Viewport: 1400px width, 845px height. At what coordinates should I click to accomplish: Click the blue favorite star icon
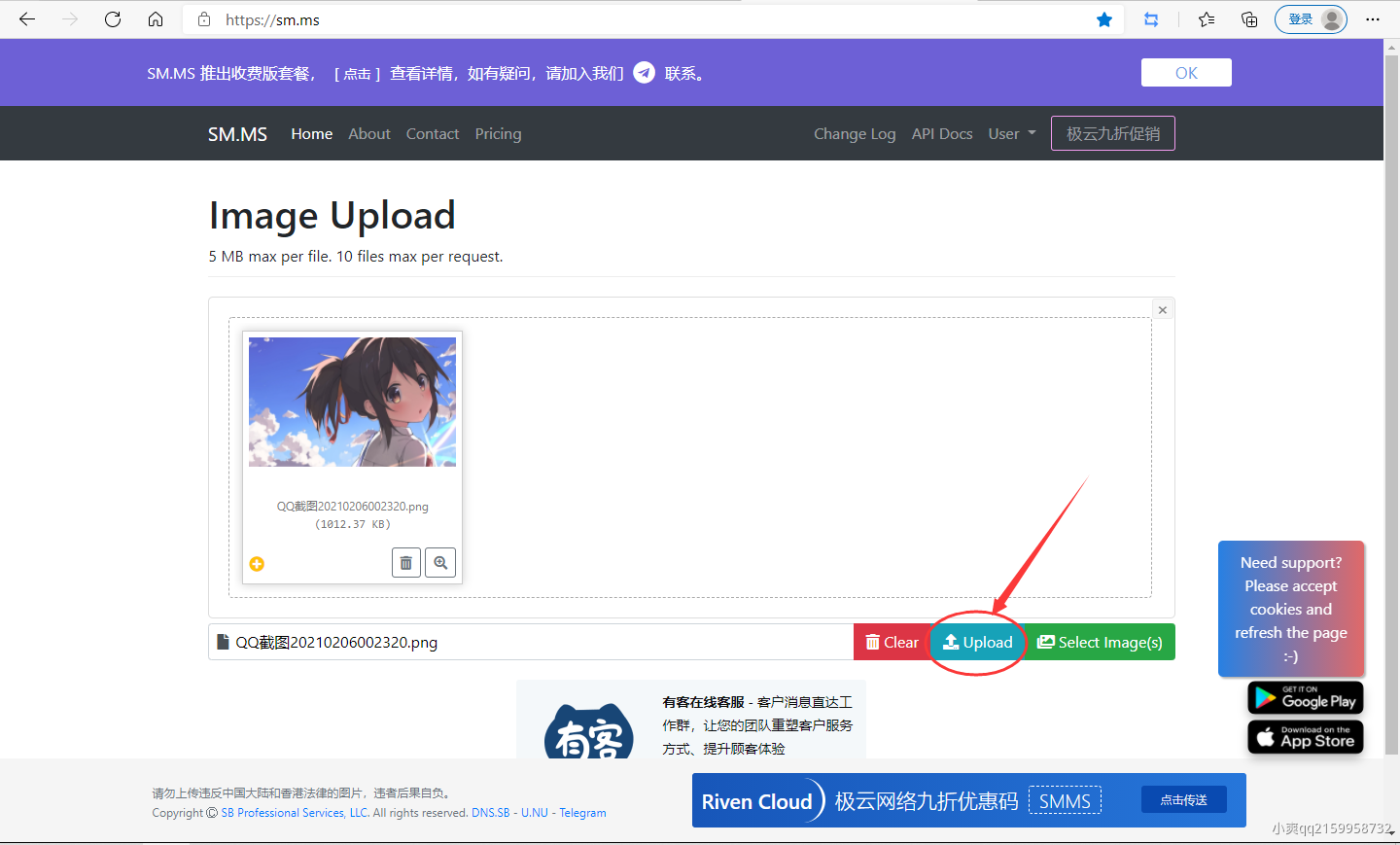pyautogui.click(x=1104, y=19)
